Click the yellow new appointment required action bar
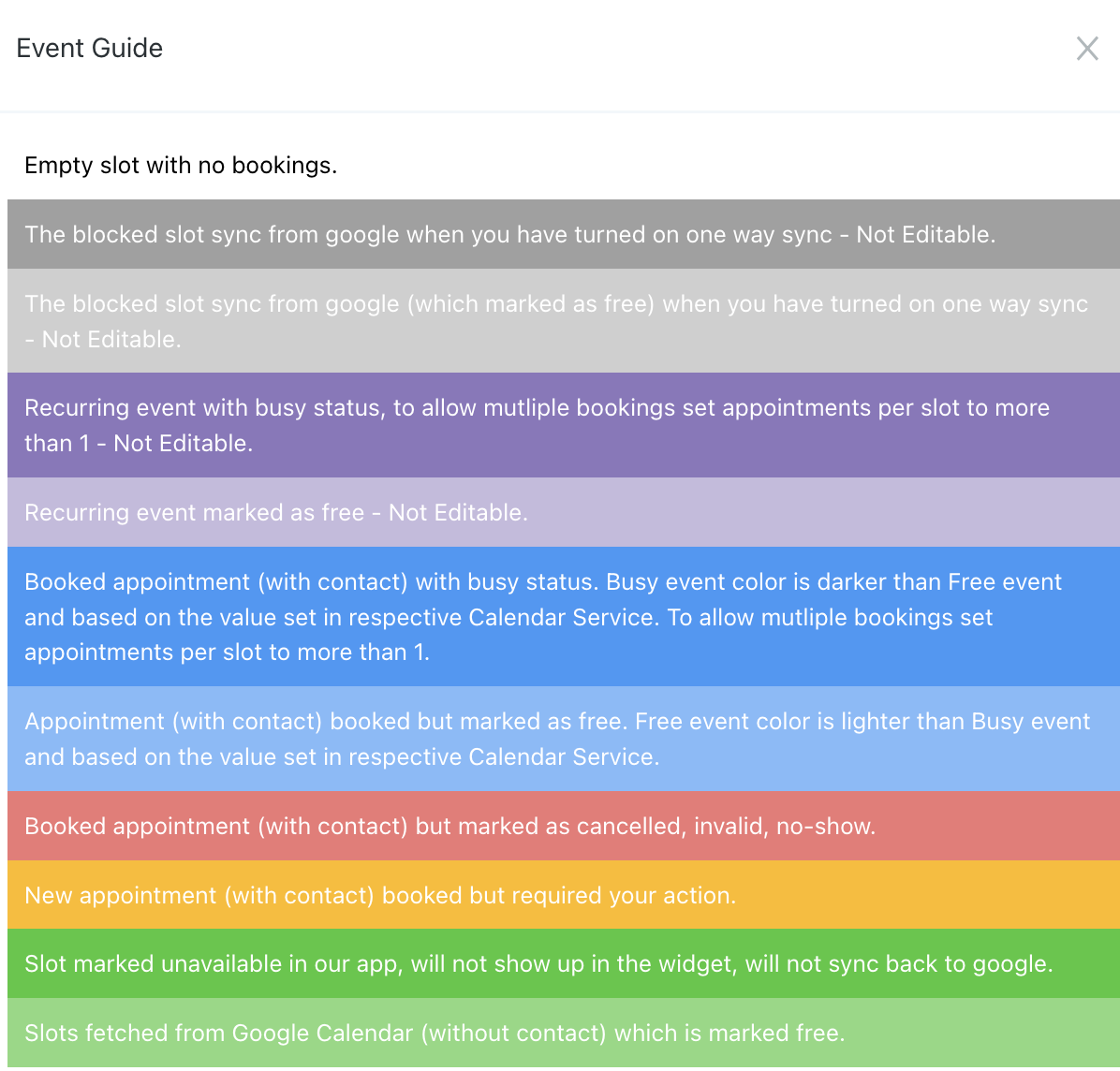Viewport: 1120px width, 1071px height. tap(564, 895)
